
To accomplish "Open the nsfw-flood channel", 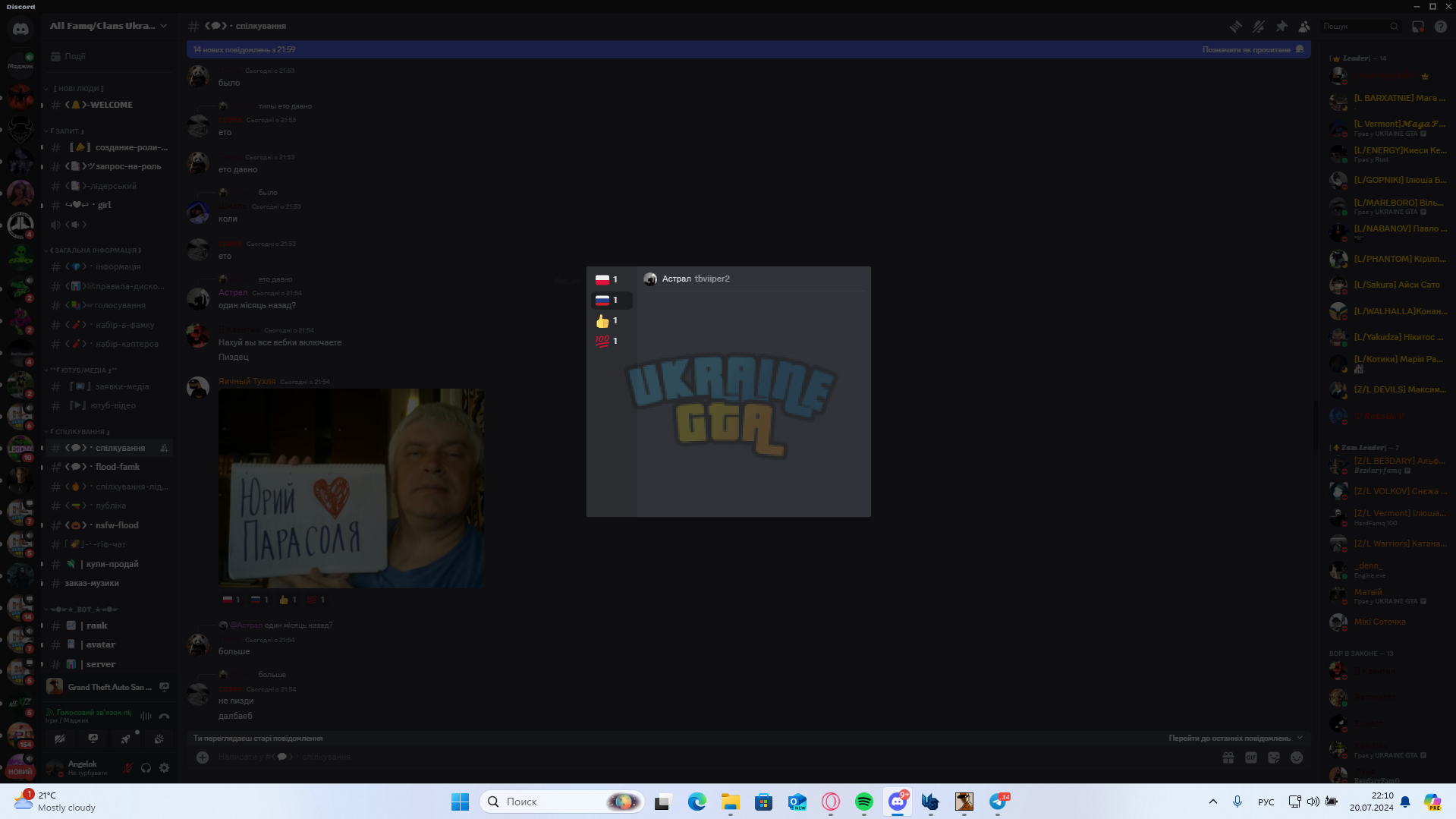I will coord(108,525).
